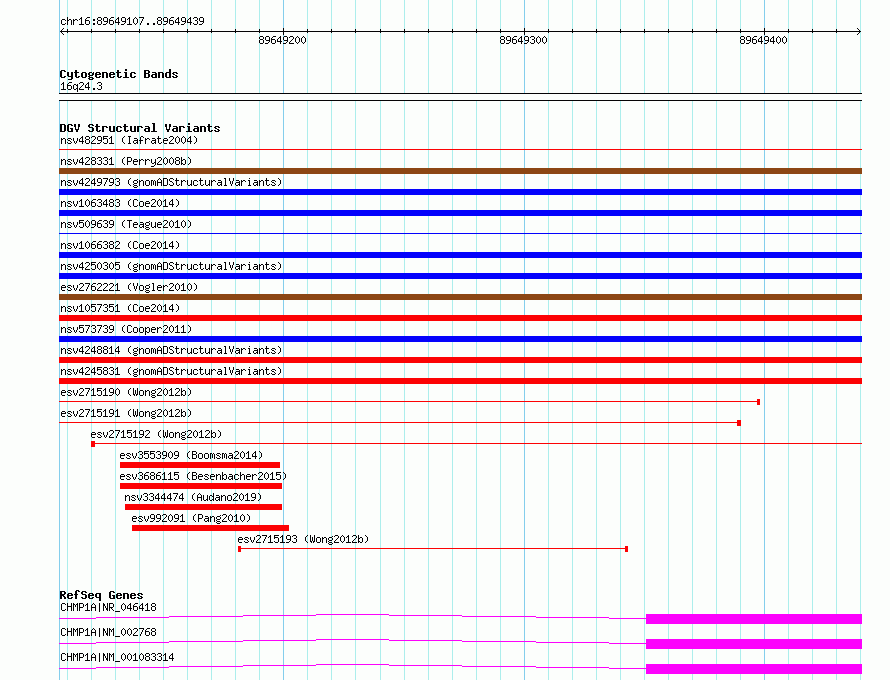Click the nsv482951 (Iafrate2004) variant label
This screenshot has height=680, width=890.
pos(129,140)
